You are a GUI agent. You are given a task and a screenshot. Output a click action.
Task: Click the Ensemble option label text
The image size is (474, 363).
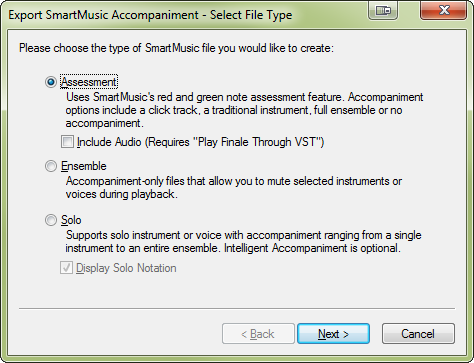(84, 166)
